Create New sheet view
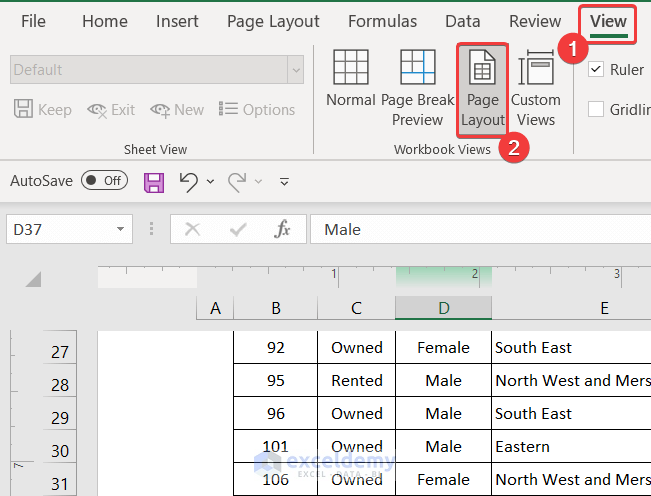This screenshot has width=651, height=496. click(177, 110)
